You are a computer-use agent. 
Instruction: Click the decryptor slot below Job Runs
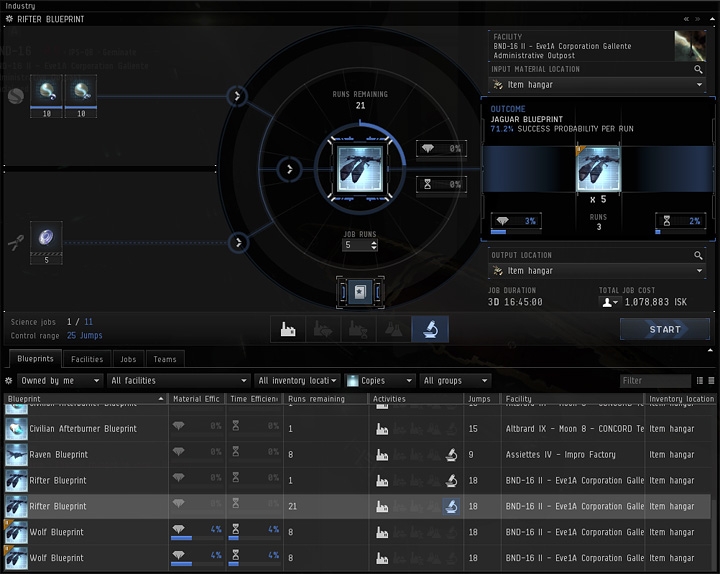[x=360, y=291]
